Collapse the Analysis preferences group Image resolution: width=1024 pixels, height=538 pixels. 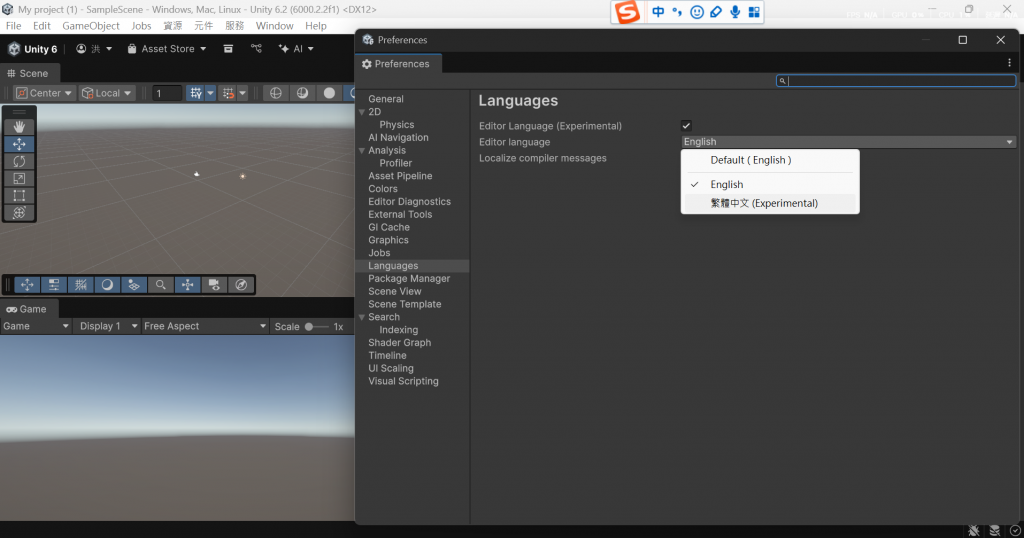pos(362,151)
